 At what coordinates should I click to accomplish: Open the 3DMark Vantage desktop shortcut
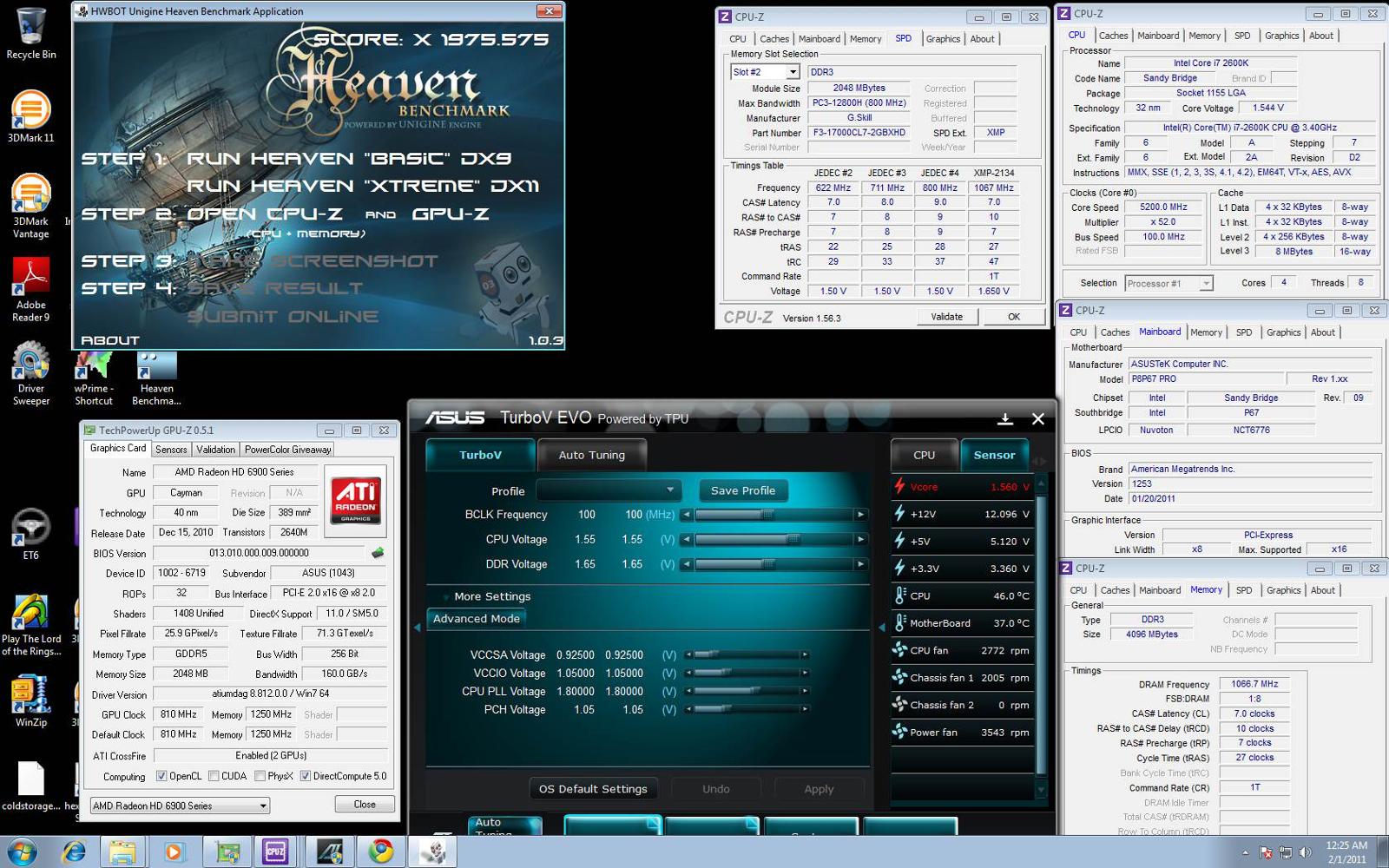tap(30, 207)
